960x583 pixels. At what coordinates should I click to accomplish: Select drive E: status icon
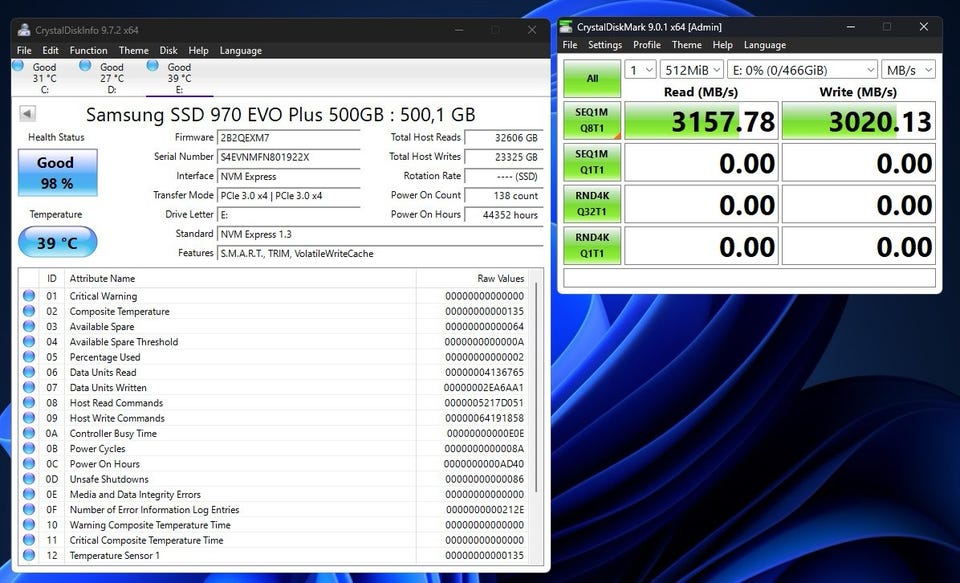(153, 67)
